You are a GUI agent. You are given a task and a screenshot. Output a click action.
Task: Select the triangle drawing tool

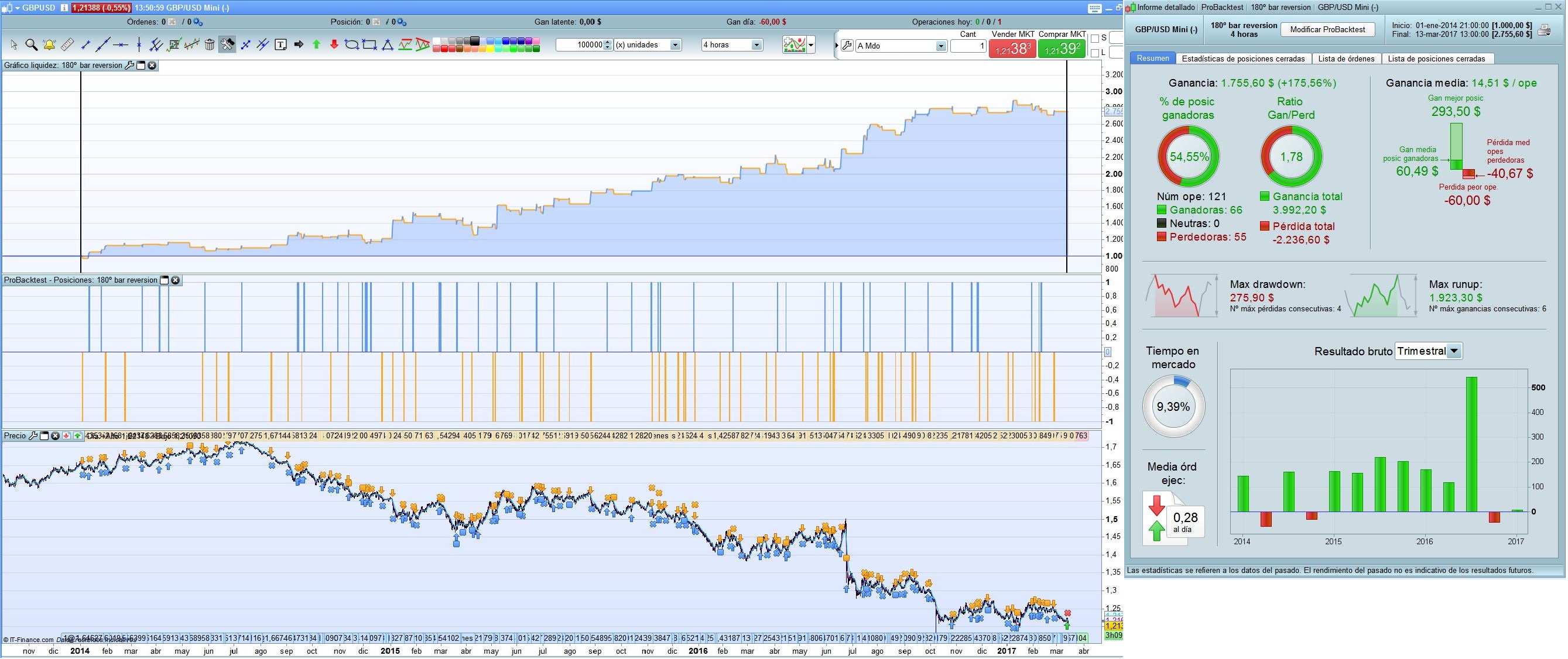[x=388, y=44]
